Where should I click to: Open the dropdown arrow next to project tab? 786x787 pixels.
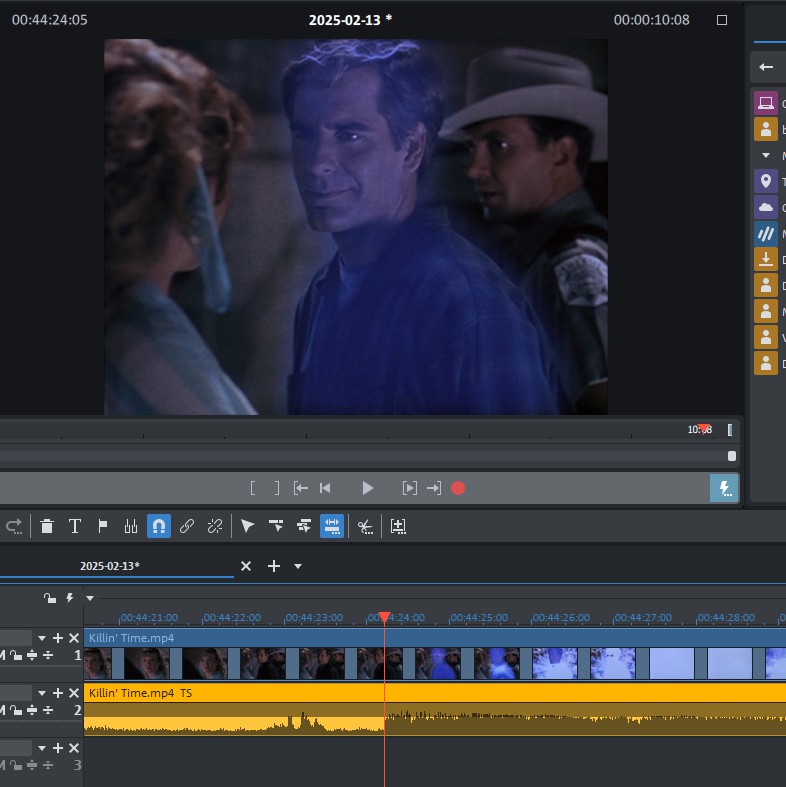click(298, 566)
